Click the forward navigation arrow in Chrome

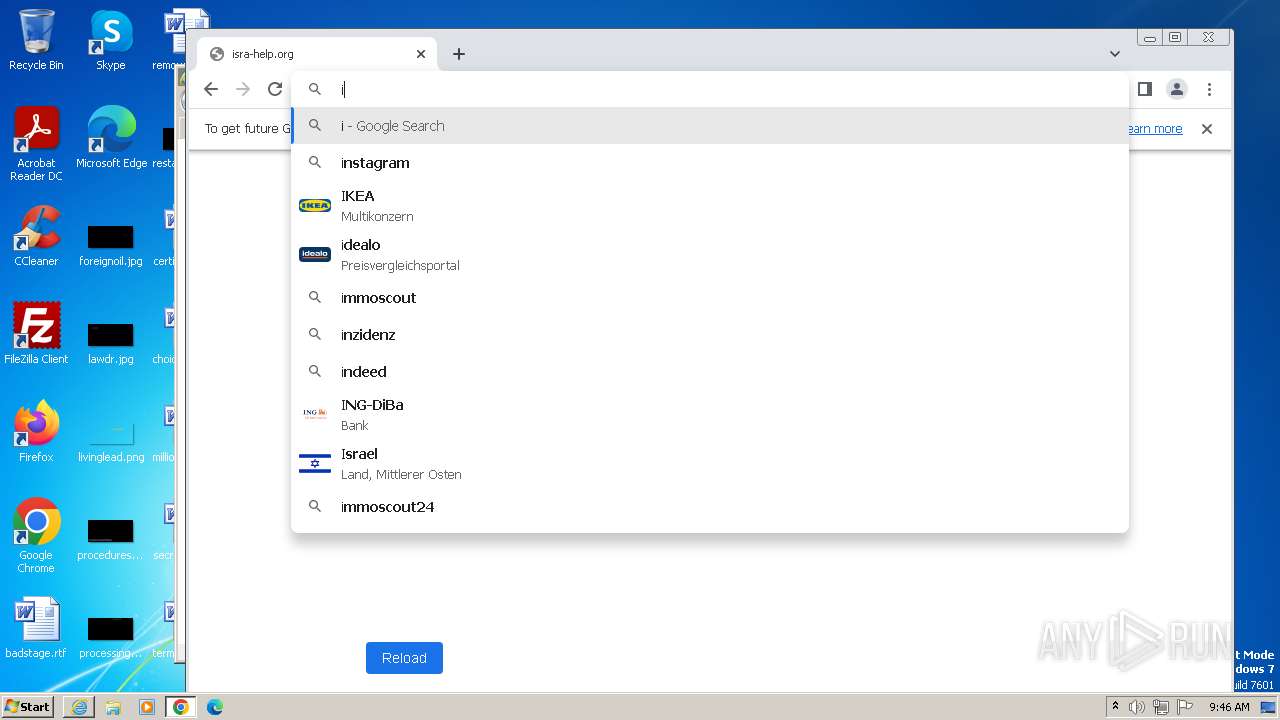pyautogui.click(x=243, y=89)
